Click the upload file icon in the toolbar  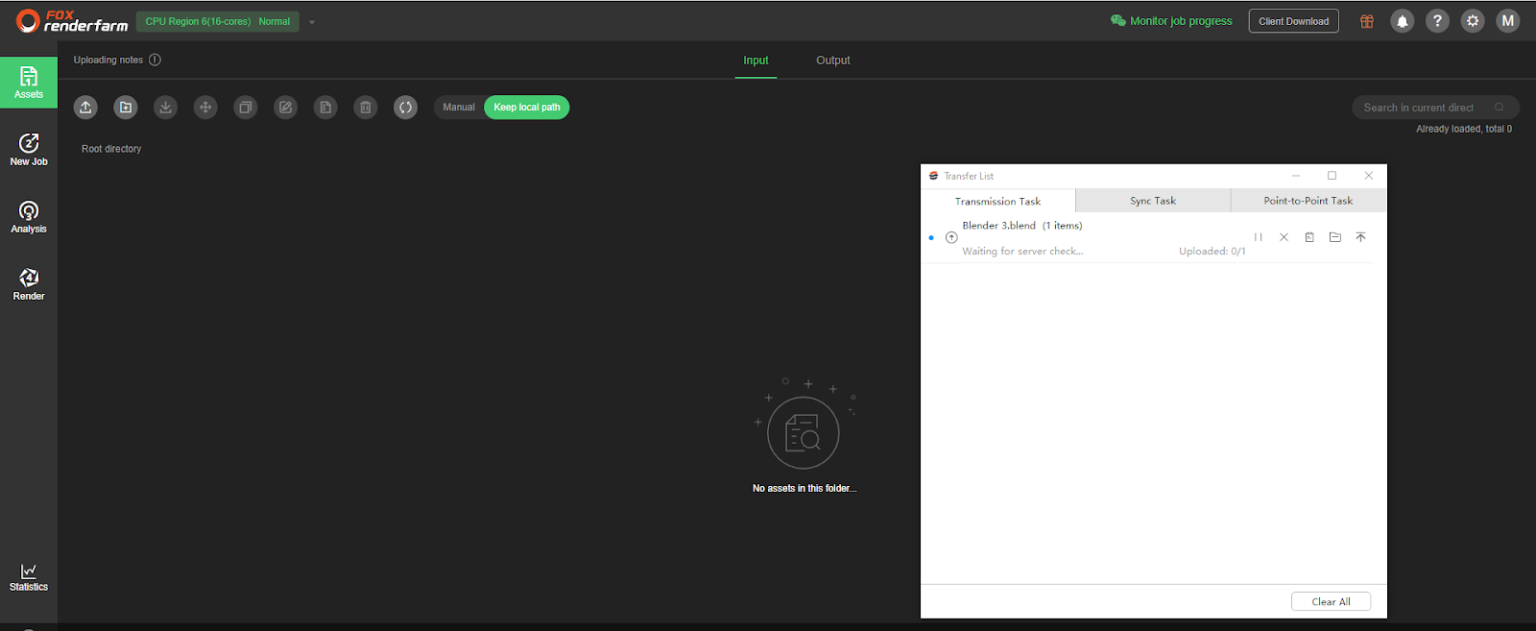(x=86, y=107)
